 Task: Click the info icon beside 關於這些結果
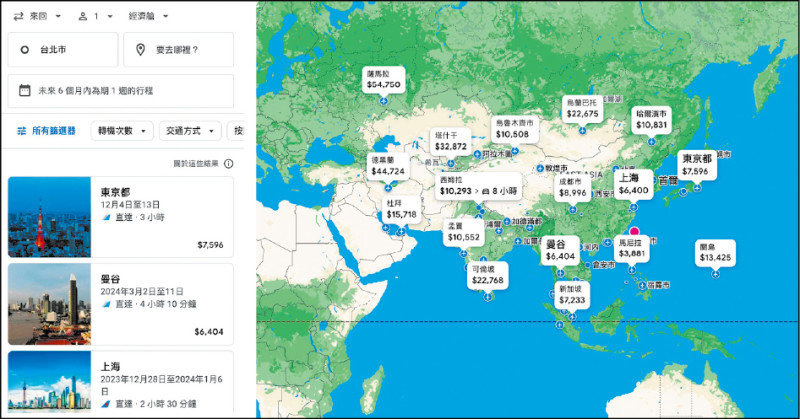229,163
